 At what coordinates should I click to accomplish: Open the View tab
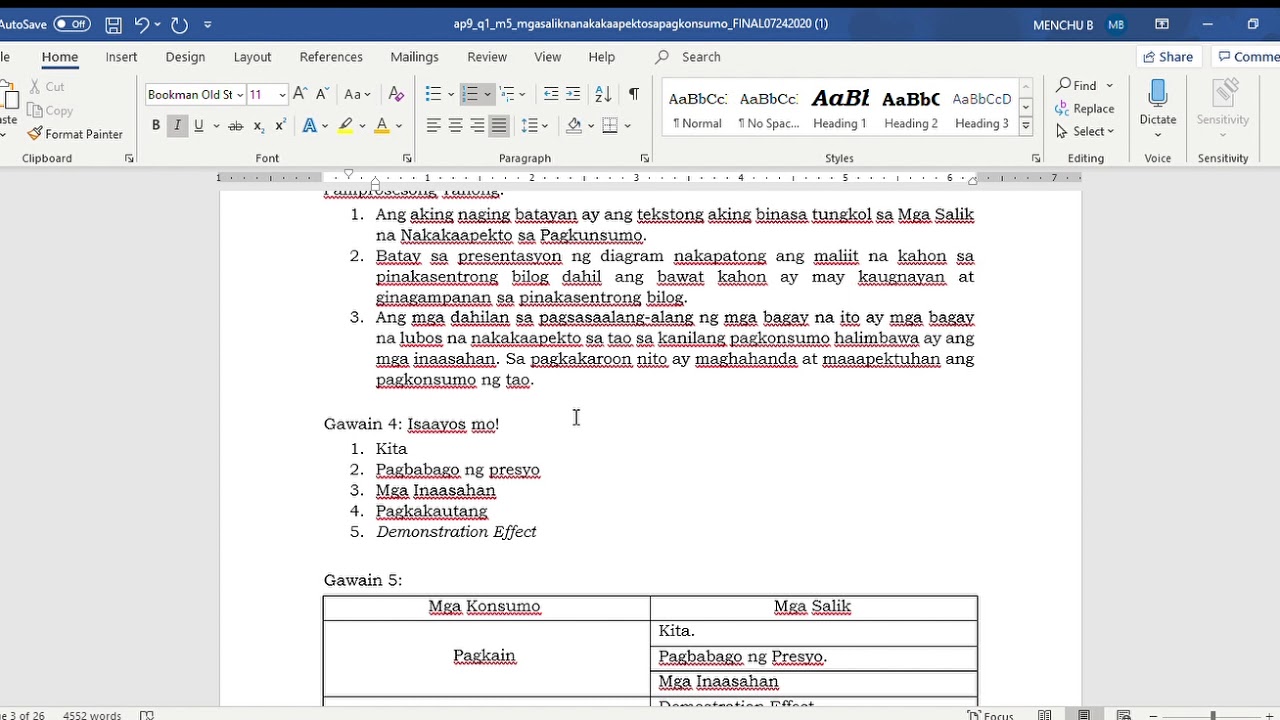[x=547, y=57]
